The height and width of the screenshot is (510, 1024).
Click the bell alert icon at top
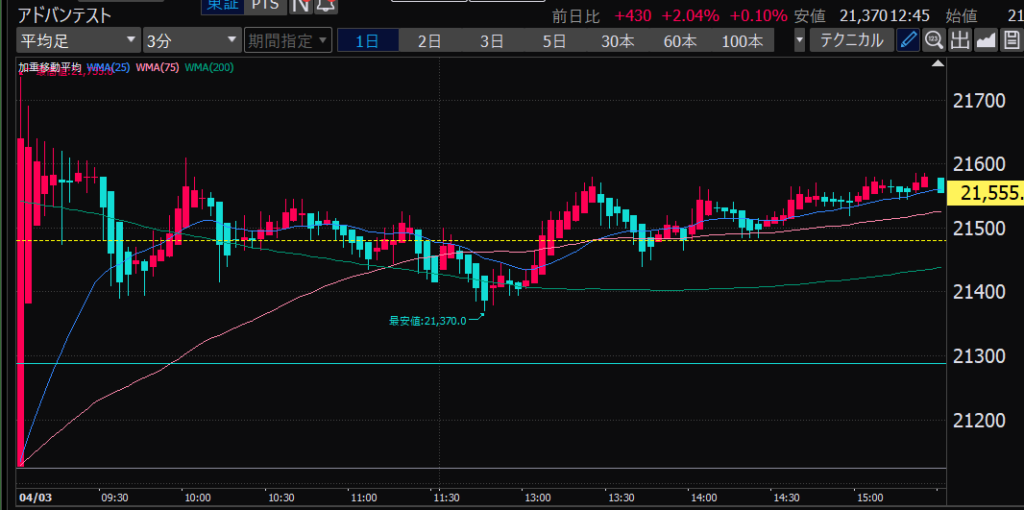(326, 5)
